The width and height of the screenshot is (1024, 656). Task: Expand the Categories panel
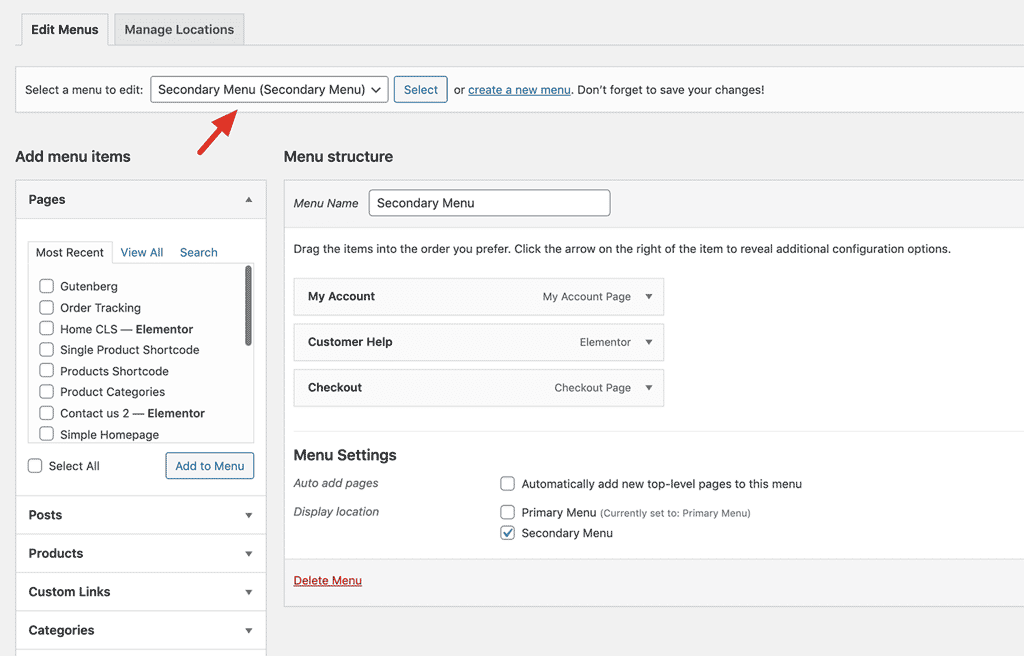tap(140, 631)
